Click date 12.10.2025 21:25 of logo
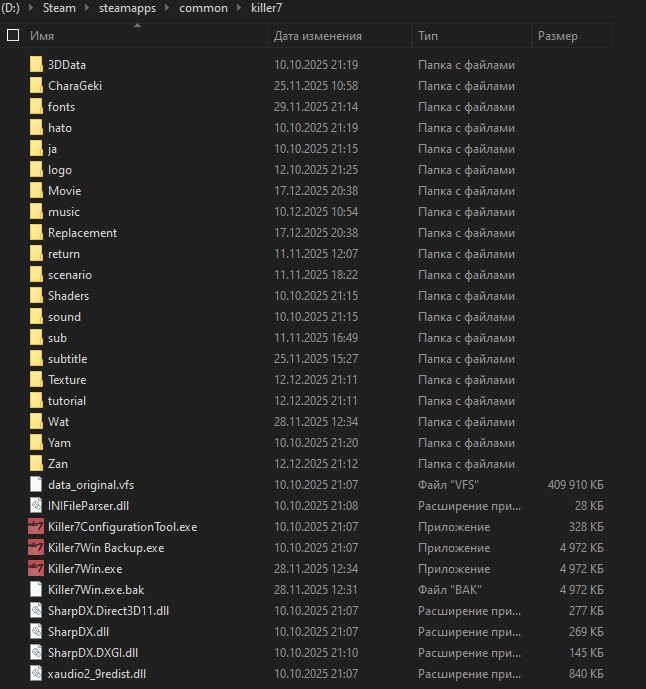This screenshot has height=689, width=646. 316,170
